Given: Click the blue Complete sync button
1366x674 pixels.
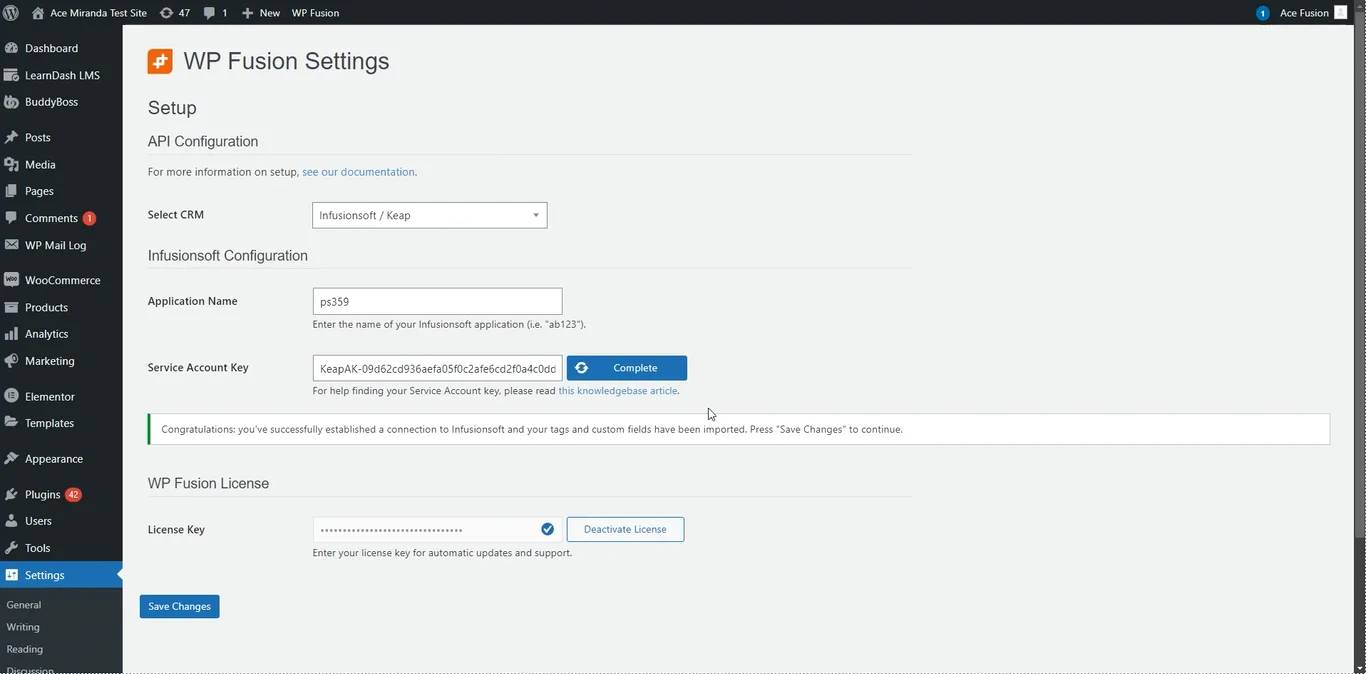Looking at the screenshot, I should pyautogui.click(x=626, y=368).
